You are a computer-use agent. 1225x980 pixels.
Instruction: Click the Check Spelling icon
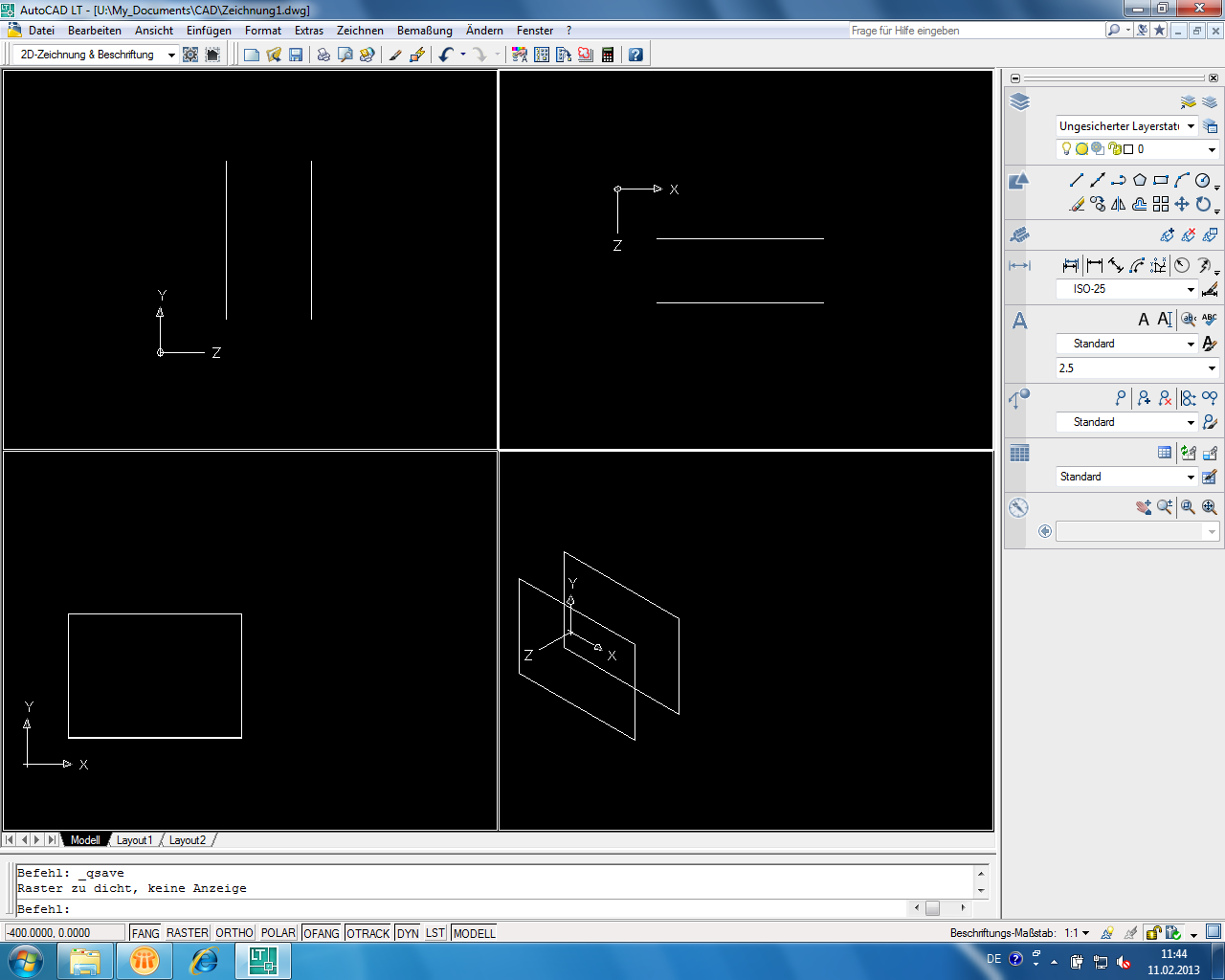click(1210, 320)
